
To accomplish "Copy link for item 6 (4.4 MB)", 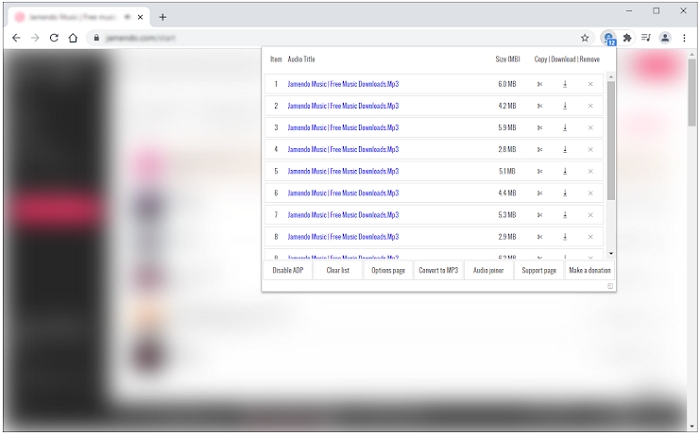I will click(x=540, y=193).
